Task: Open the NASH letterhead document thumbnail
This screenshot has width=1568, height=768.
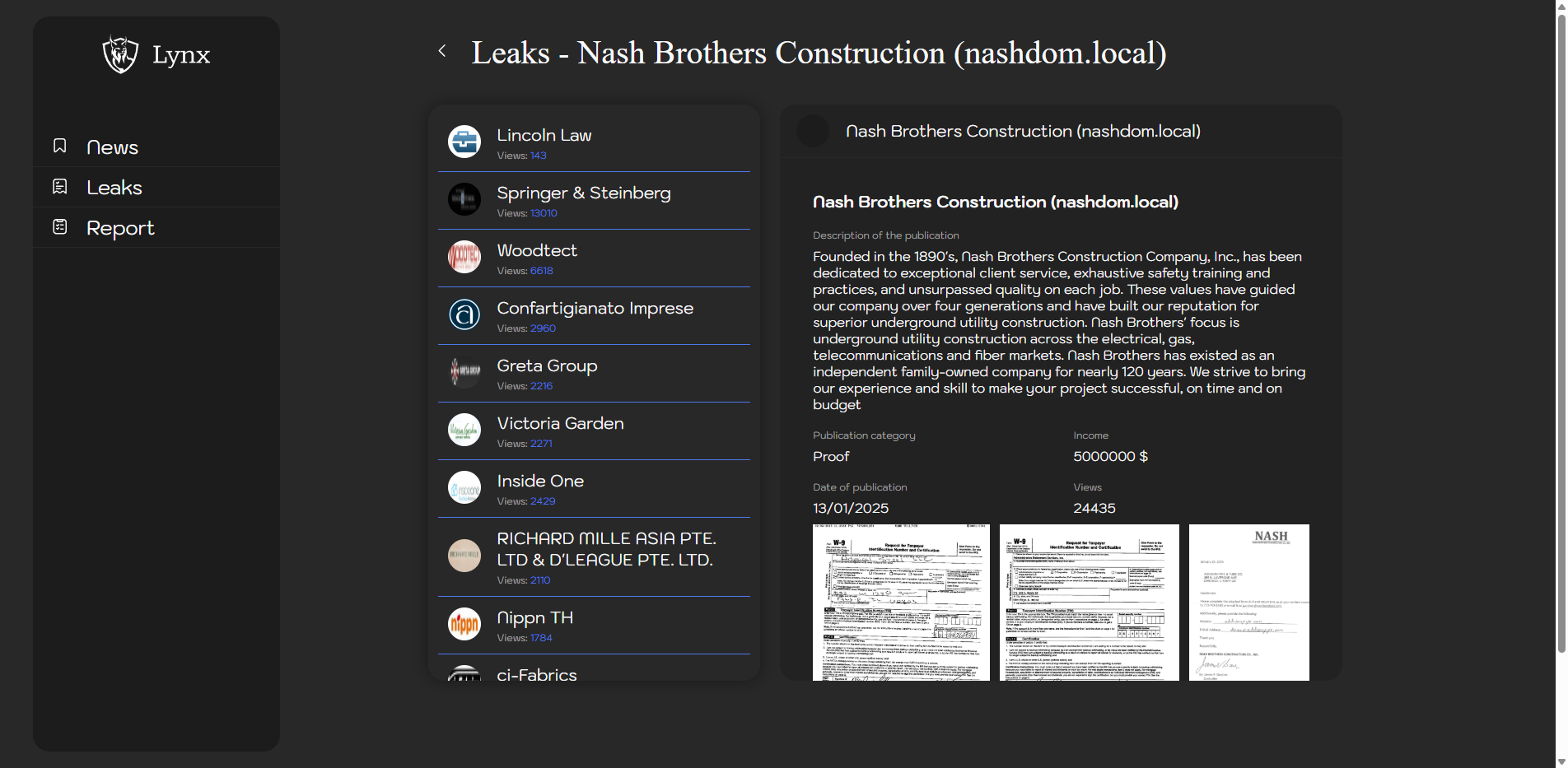Action: click(x=1248, y=602)
